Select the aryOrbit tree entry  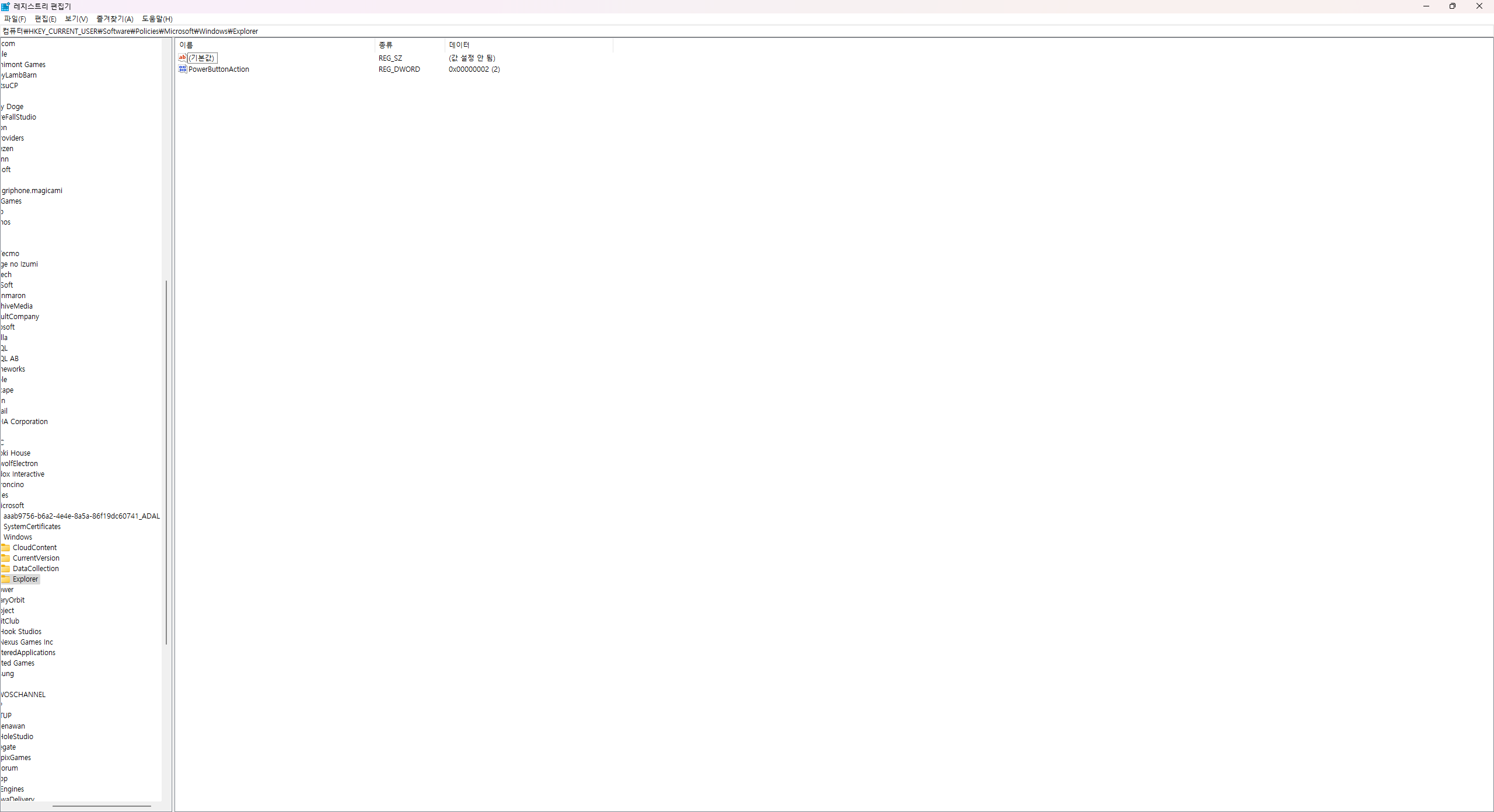point(12,600)
